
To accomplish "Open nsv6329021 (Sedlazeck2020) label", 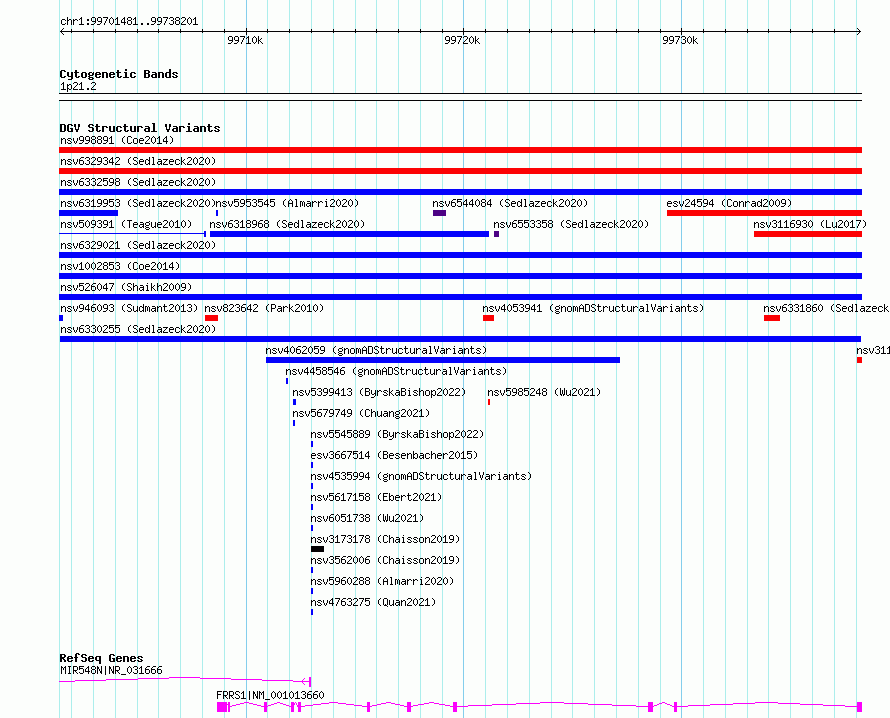I will pos(138,245).
